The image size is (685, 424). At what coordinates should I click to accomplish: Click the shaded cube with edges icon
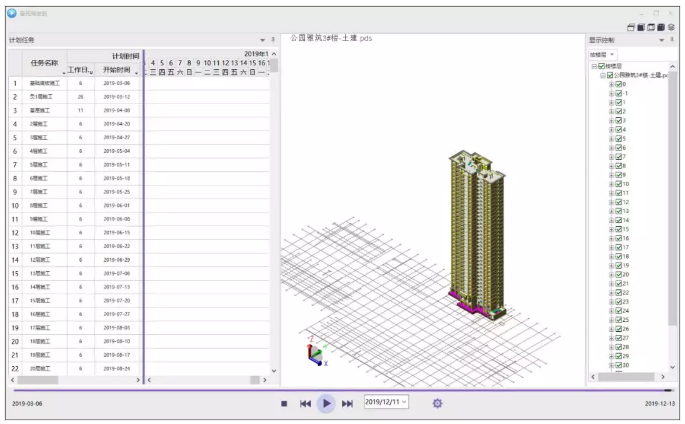click(661, 27)
